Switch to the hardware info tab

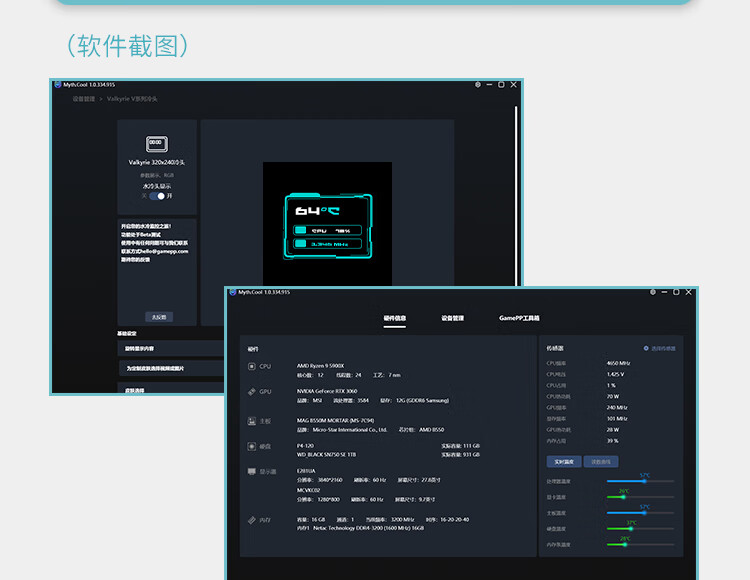point(395,318)
